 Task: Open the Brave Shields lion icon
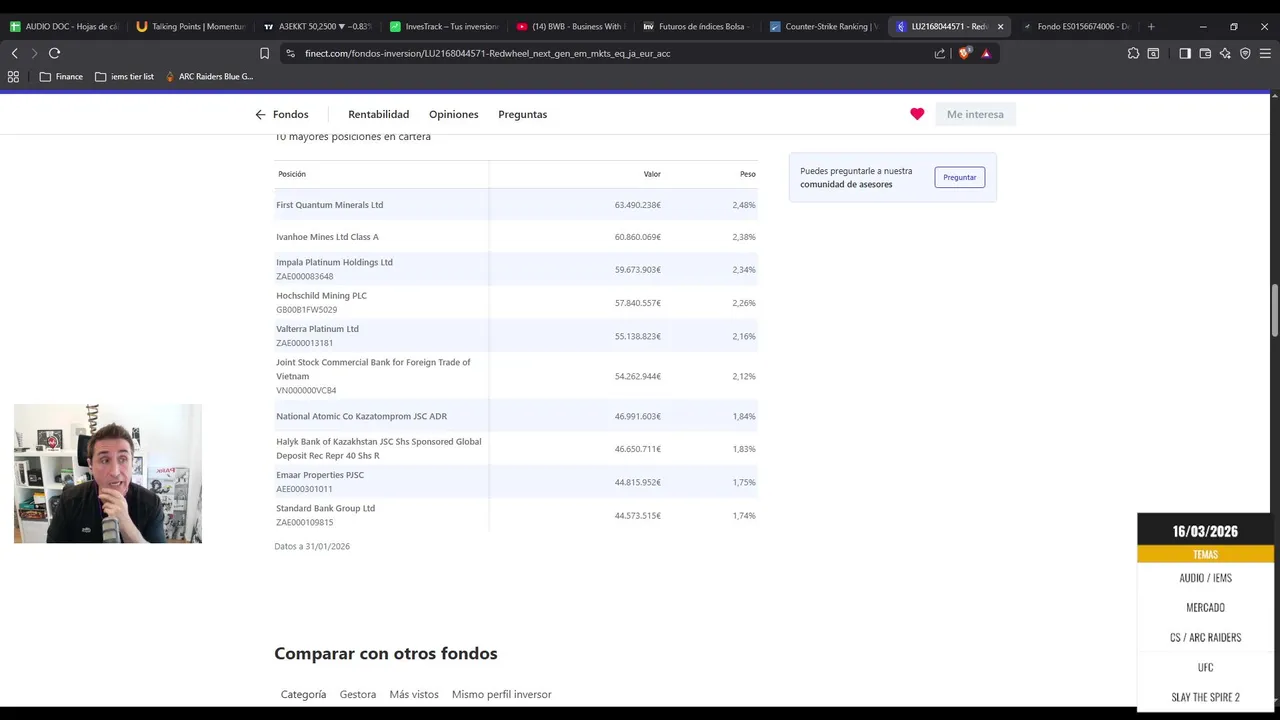pos(964,53)
